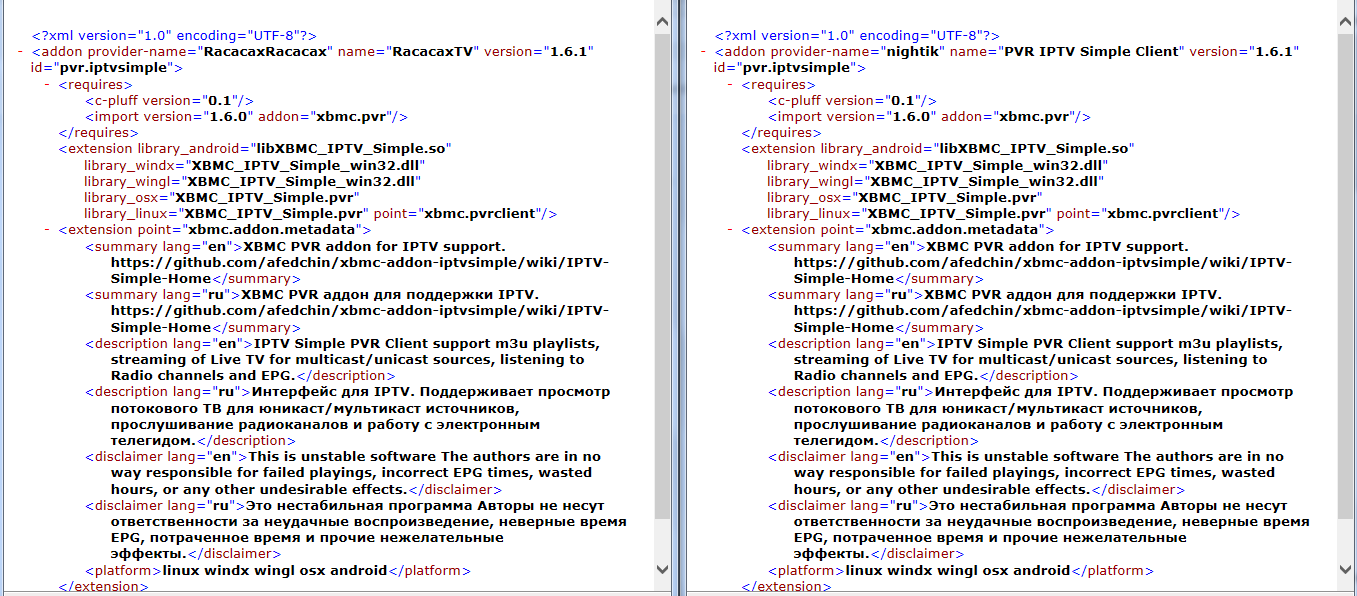Collapse the xbmc.addon.metadata extension in right pane
Image resolution: width=1357 pixels, height=596 pixels.
(x=730, y=230)
